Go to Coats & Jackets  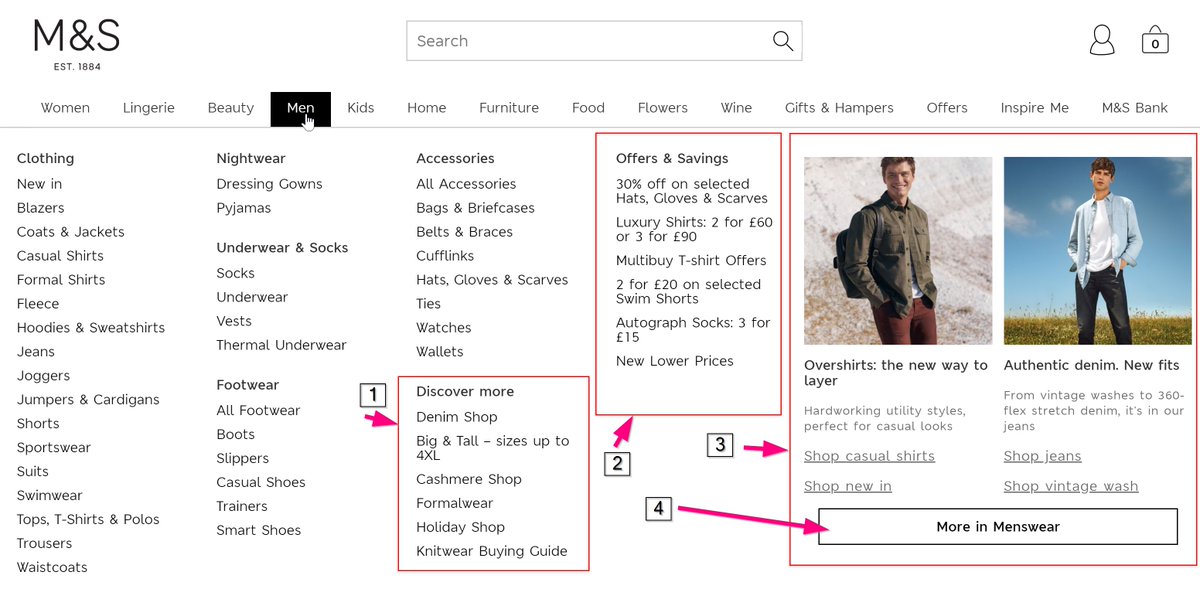[71, 232]
